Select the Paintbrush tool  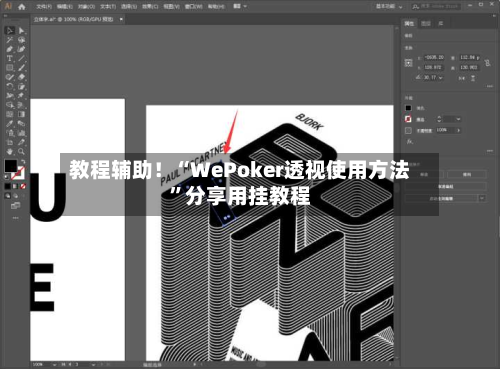(x=21, y=68)
